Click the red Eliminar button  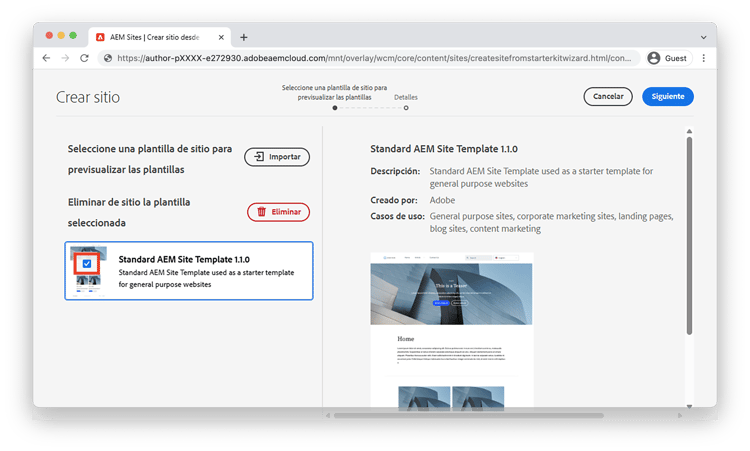[x=278, y=212]
